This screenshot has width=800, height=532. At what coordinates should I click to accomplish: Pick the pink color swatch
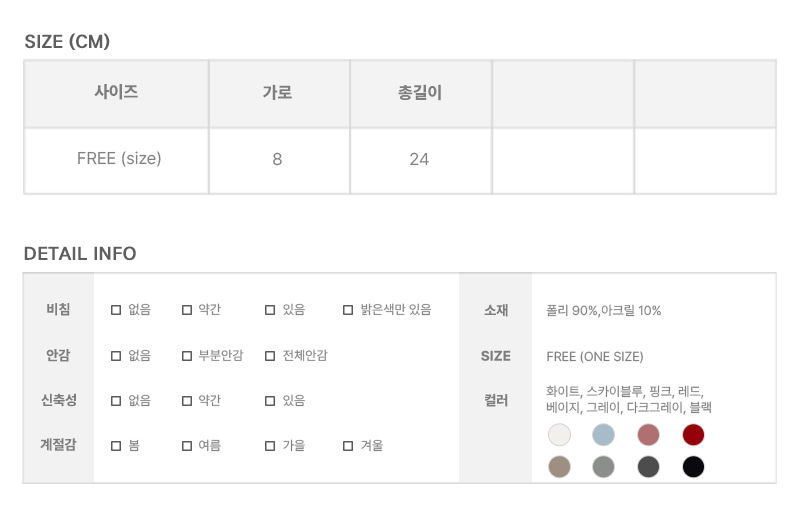pos(649,435)
